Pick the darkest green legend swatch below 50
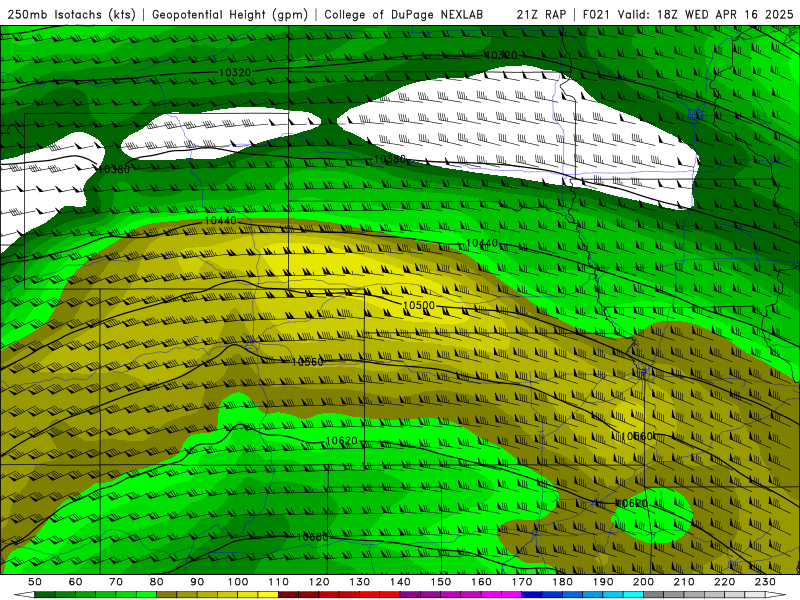The width and height of the screenshot is (800, 600). pos(44,595)
